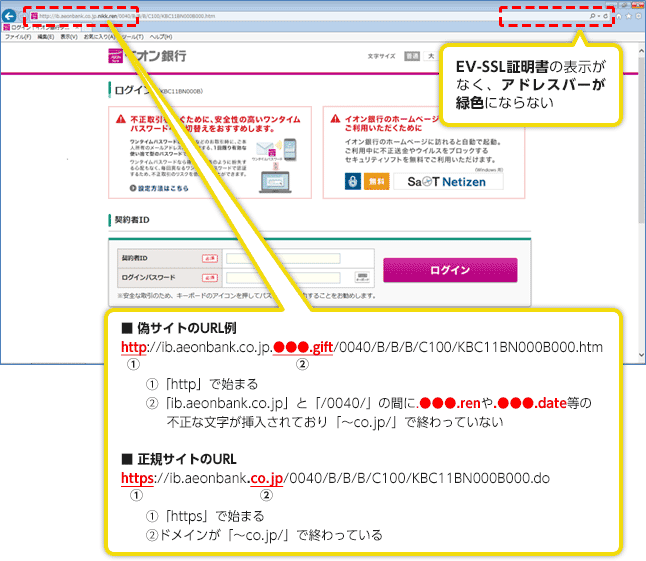
Task: Open the 表示(V) menu
Action: (69, 37)
